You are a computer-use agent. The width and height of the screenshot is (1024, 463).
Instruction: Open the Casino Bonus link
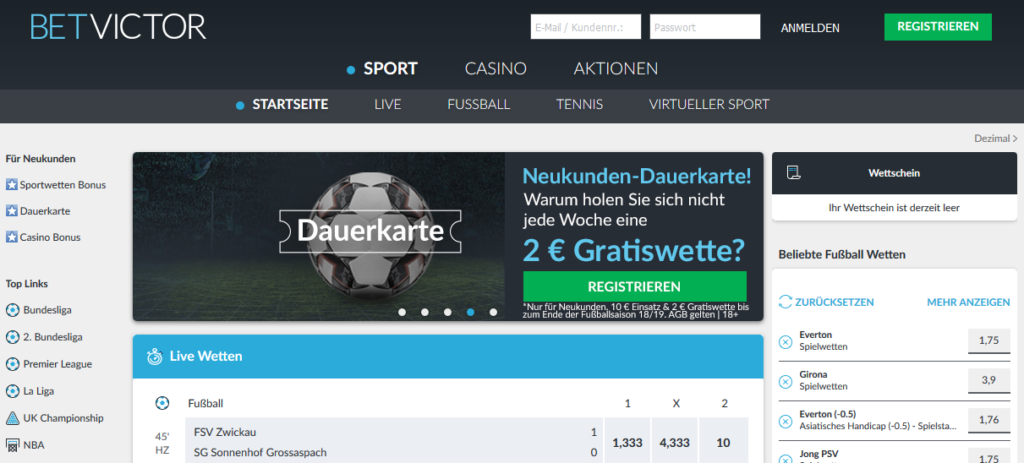click(x=50, y=237)
